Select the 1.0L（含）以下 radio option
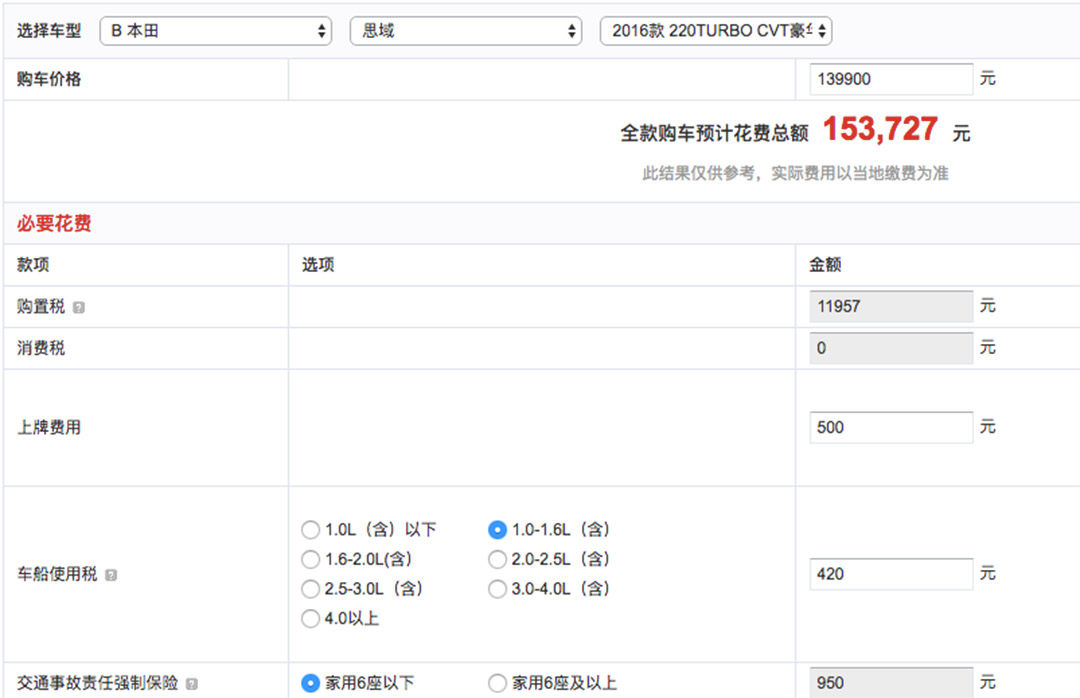 [x=310, y=530]
